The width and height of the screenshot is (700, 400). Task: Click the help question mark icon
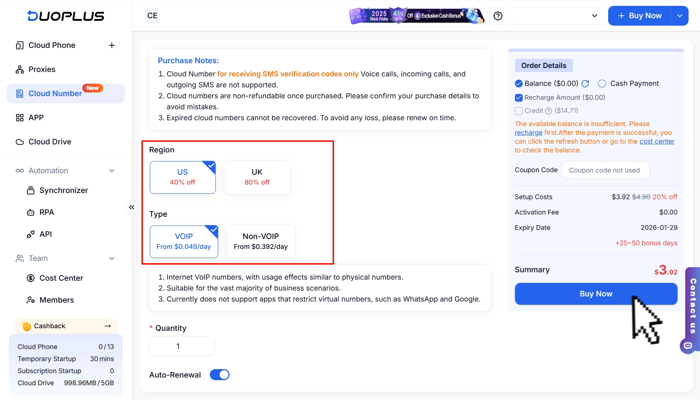pyautogui.click(x=498, y=16)
